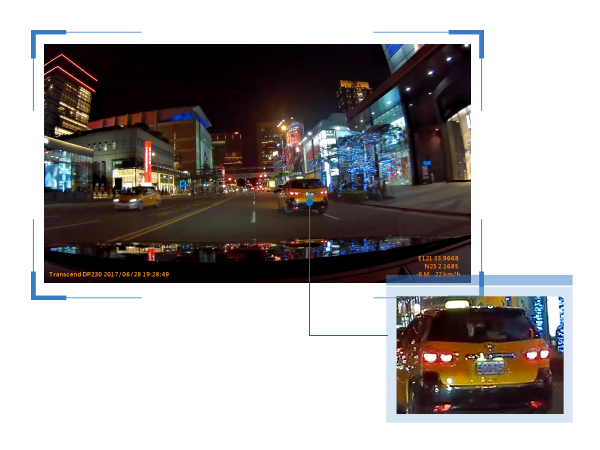Click the license plate in the inset
This screenshot has height=450, width=600.
pos(490,367)
